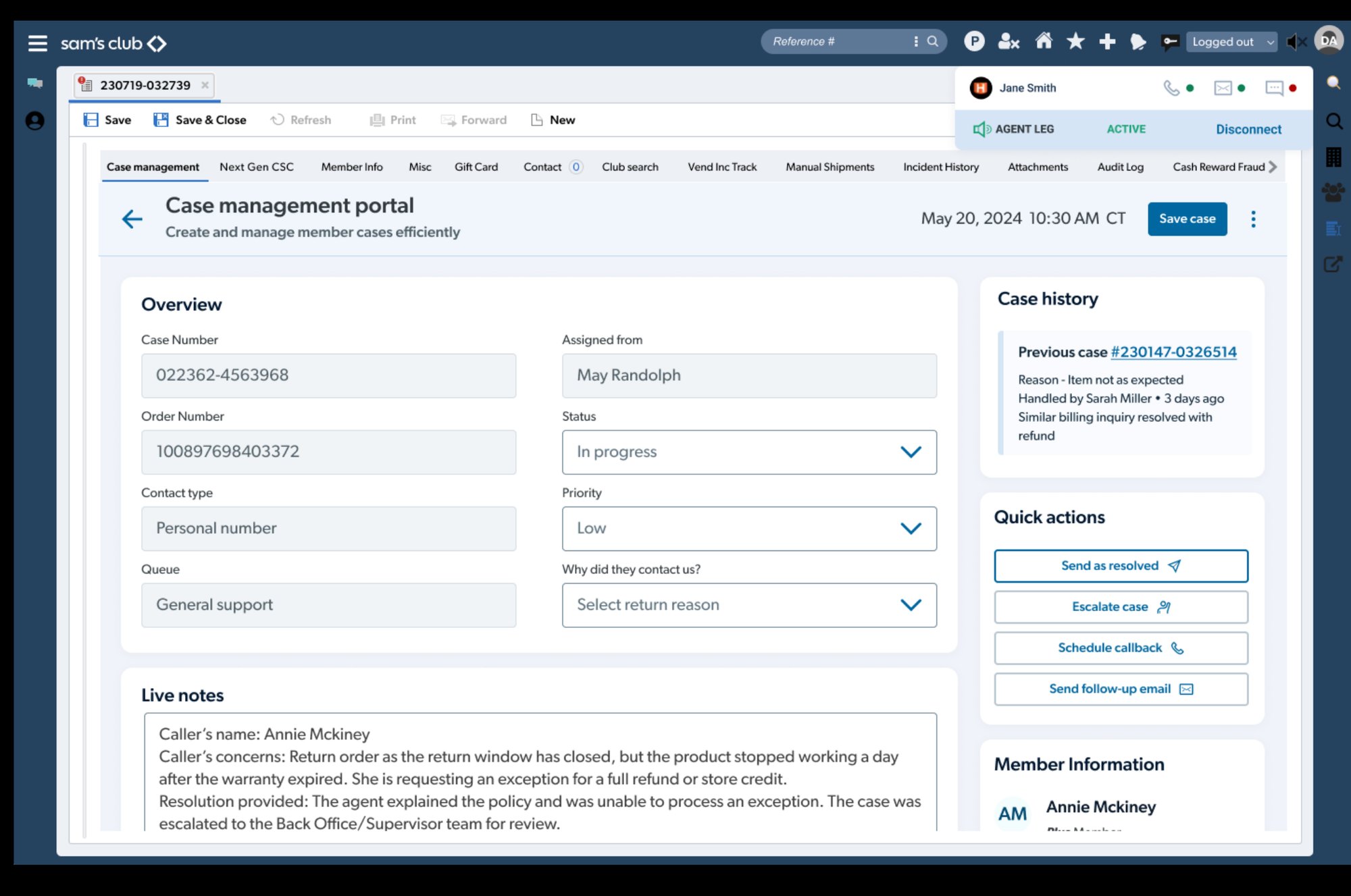Open the Manual Shipments tab
This screenshot has height=896, width=1351.
830,167
